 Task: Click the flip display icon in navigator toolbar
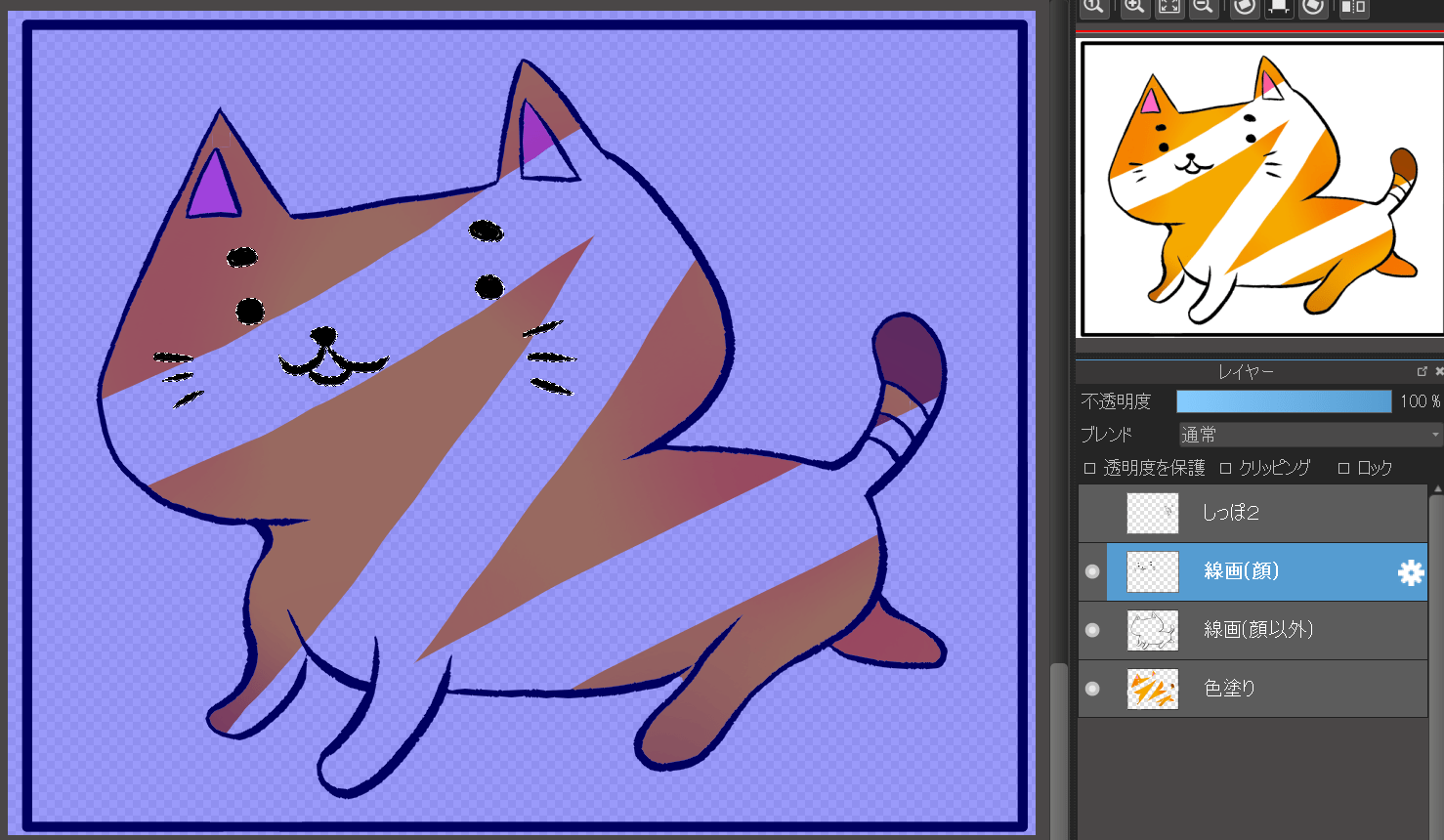click(1353, 8)
